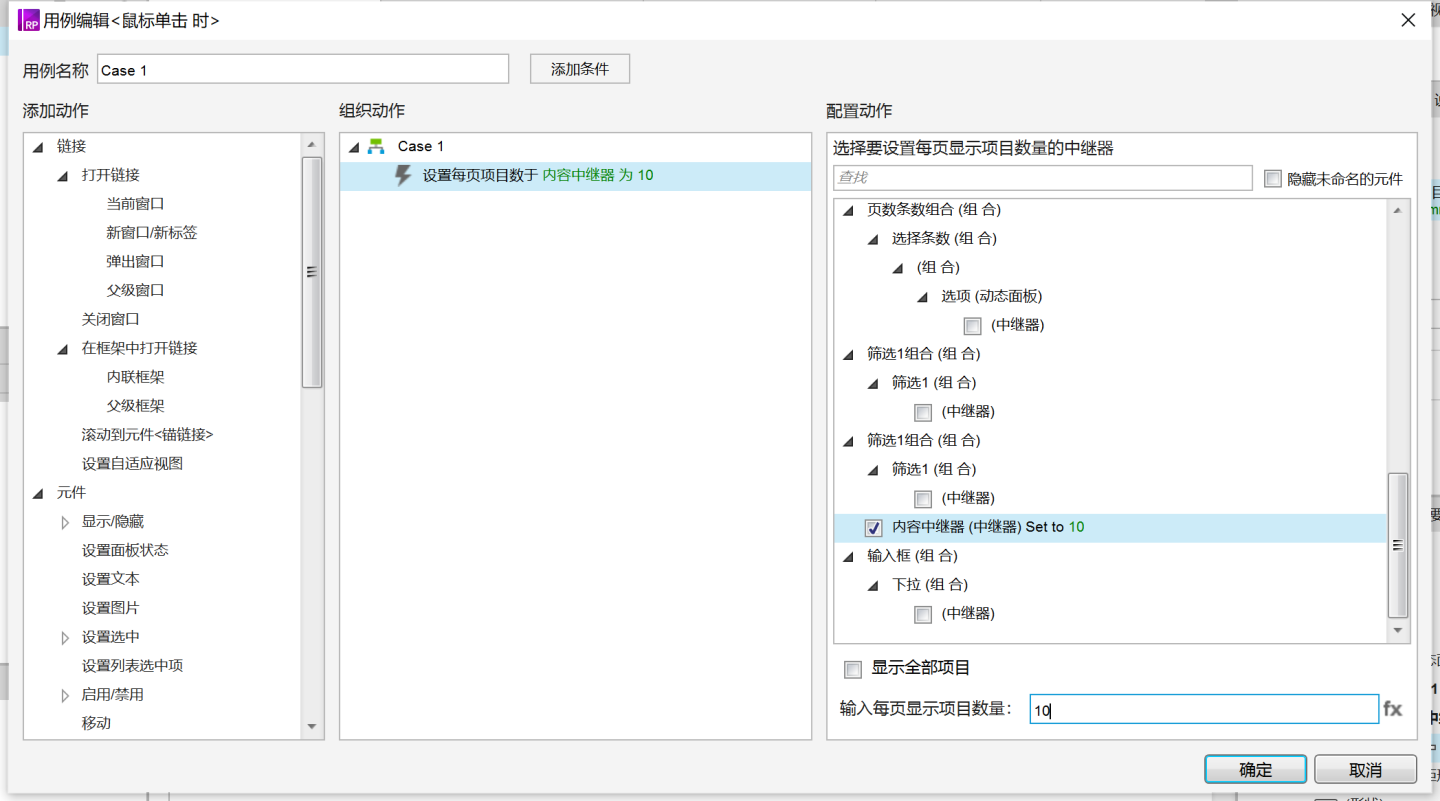Collapse the 选择条数 (组合) node

873,240
